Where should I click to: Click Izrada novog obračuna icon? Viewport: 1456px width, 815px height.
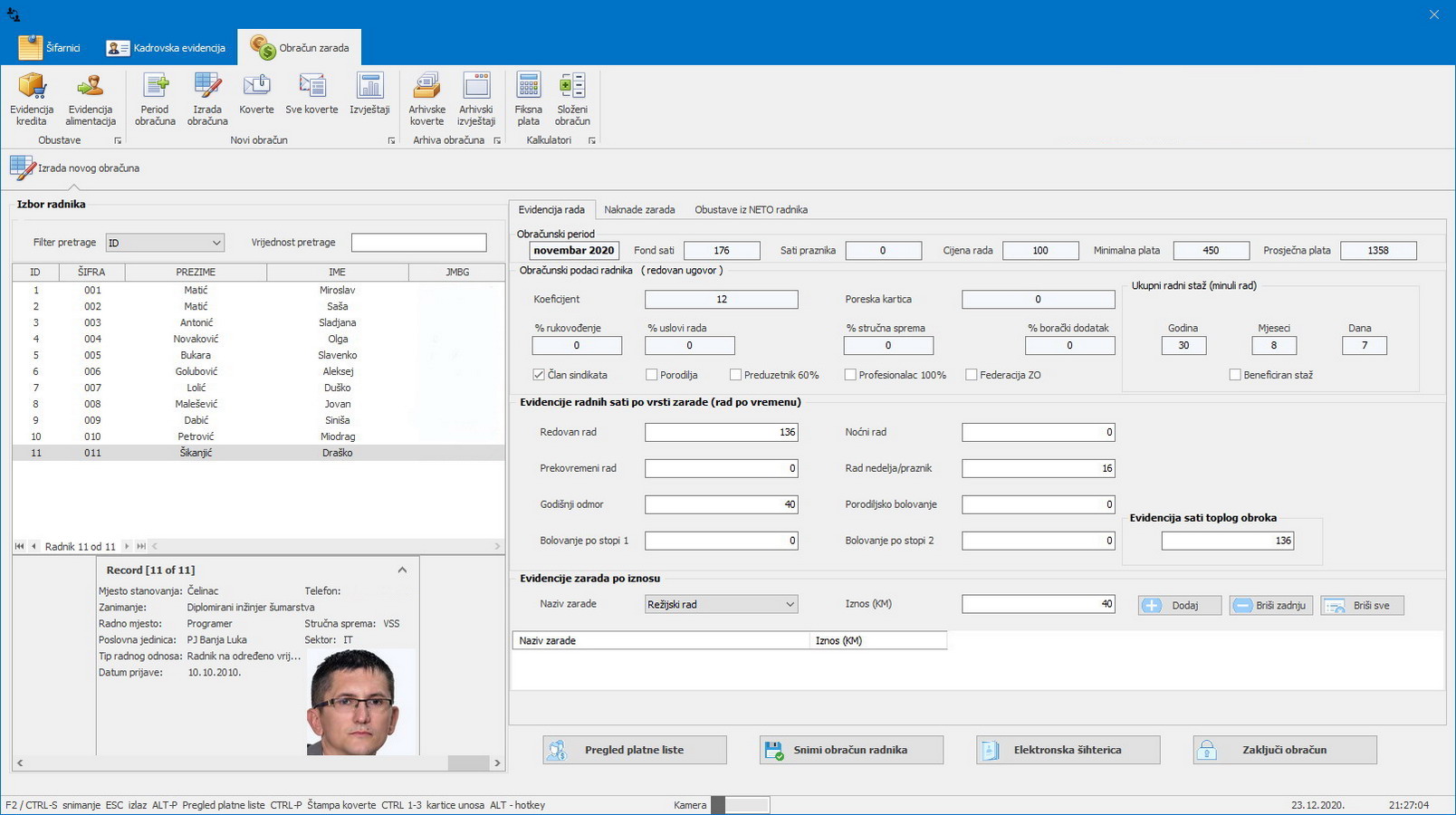click(23, 168)
